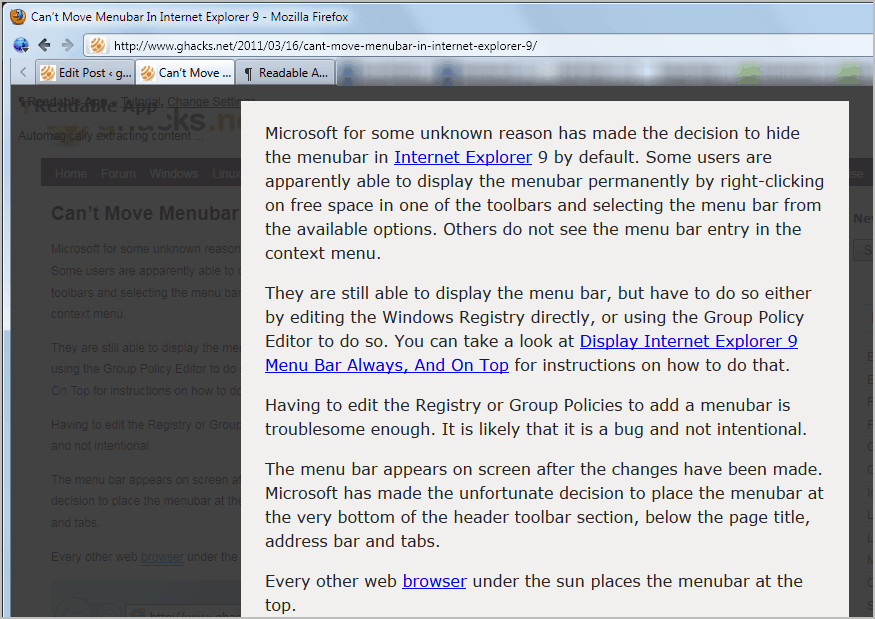
Task: Follow the Internet Explorer link
Action: (463, 157)
